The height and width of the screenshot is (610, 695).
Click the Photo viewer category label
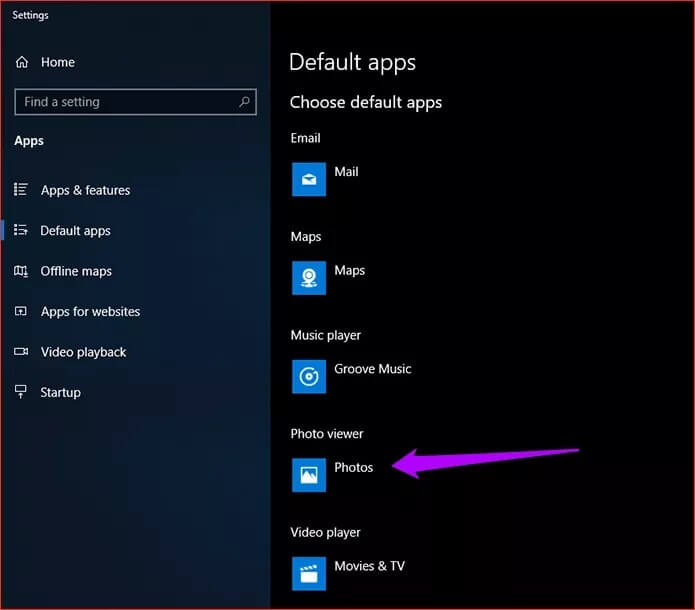tap(327, 434)
